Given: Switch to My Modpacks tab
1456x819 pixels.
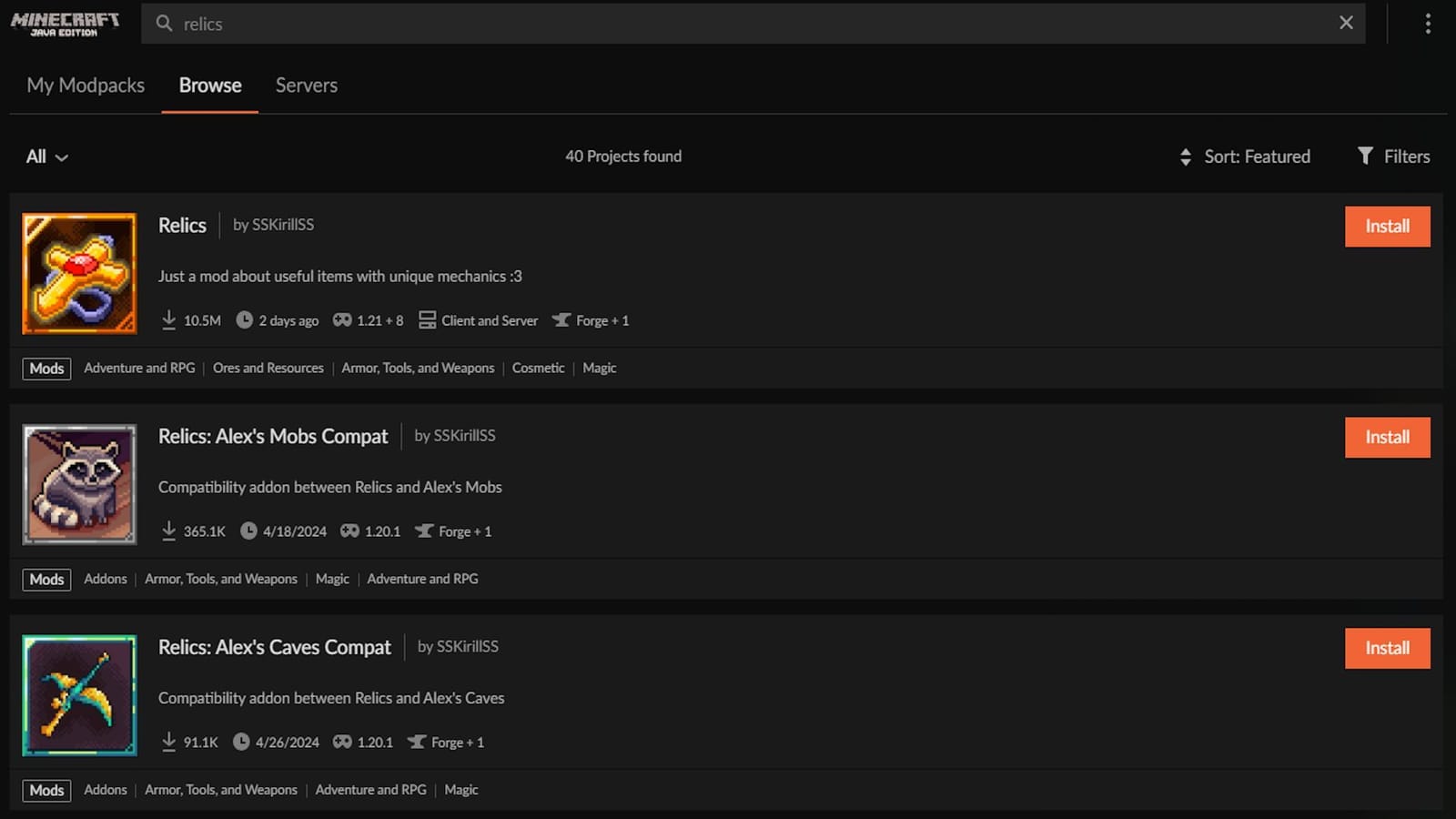Looking at the screenshot, I should [86, 86].
